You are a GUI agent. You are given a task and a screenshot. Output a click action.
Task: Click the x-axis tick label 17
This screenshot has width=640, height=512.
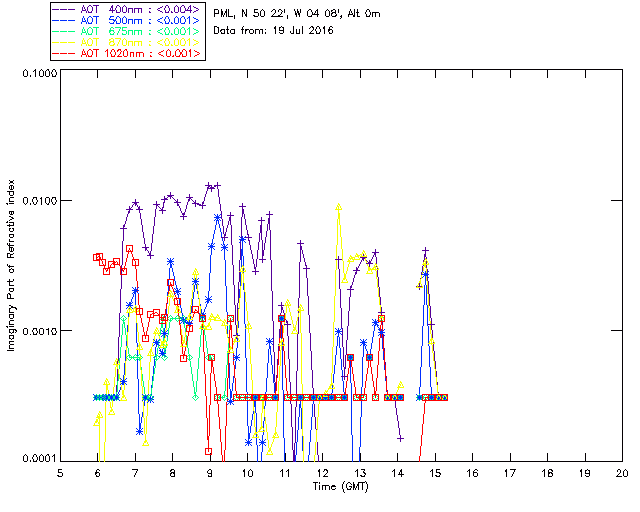(x=510, y=473)
